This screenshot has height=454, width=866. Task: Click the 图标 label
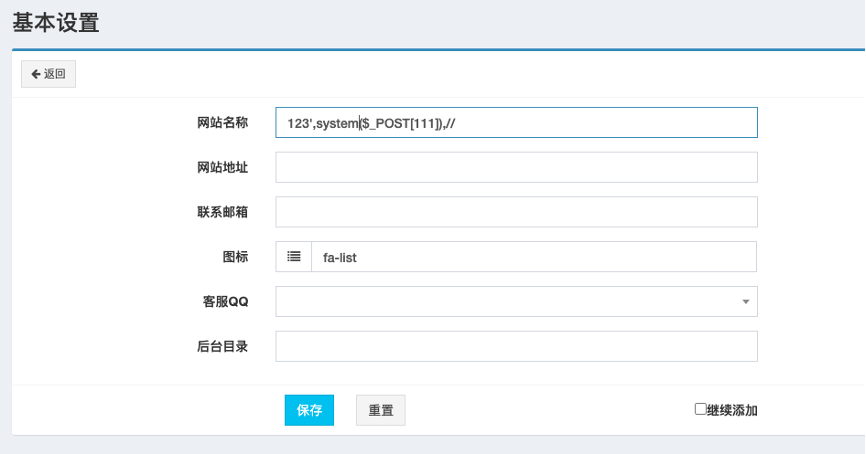click(235, 257)
